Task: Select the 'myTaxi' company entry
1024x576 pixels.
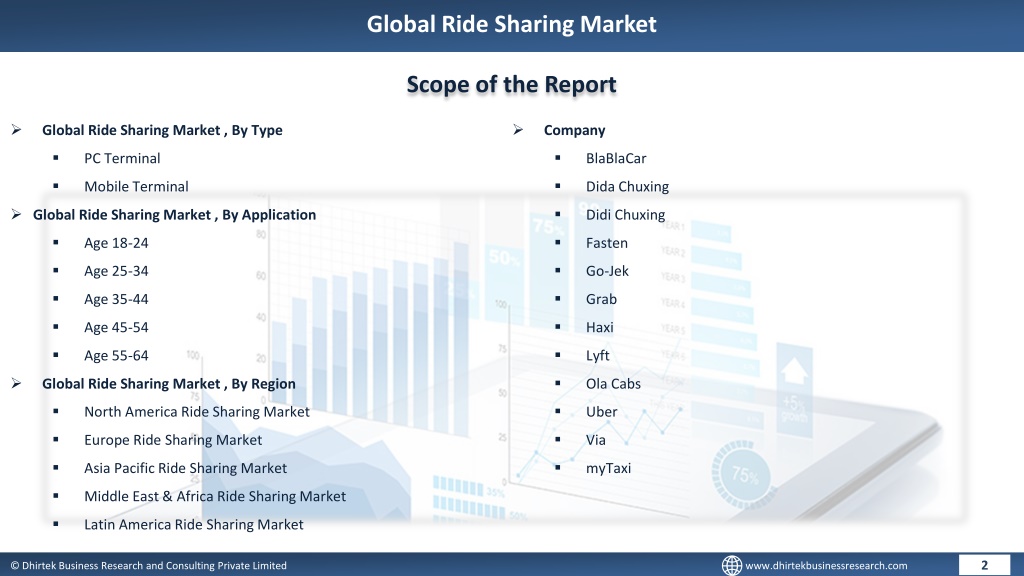Action: (609, 468)
